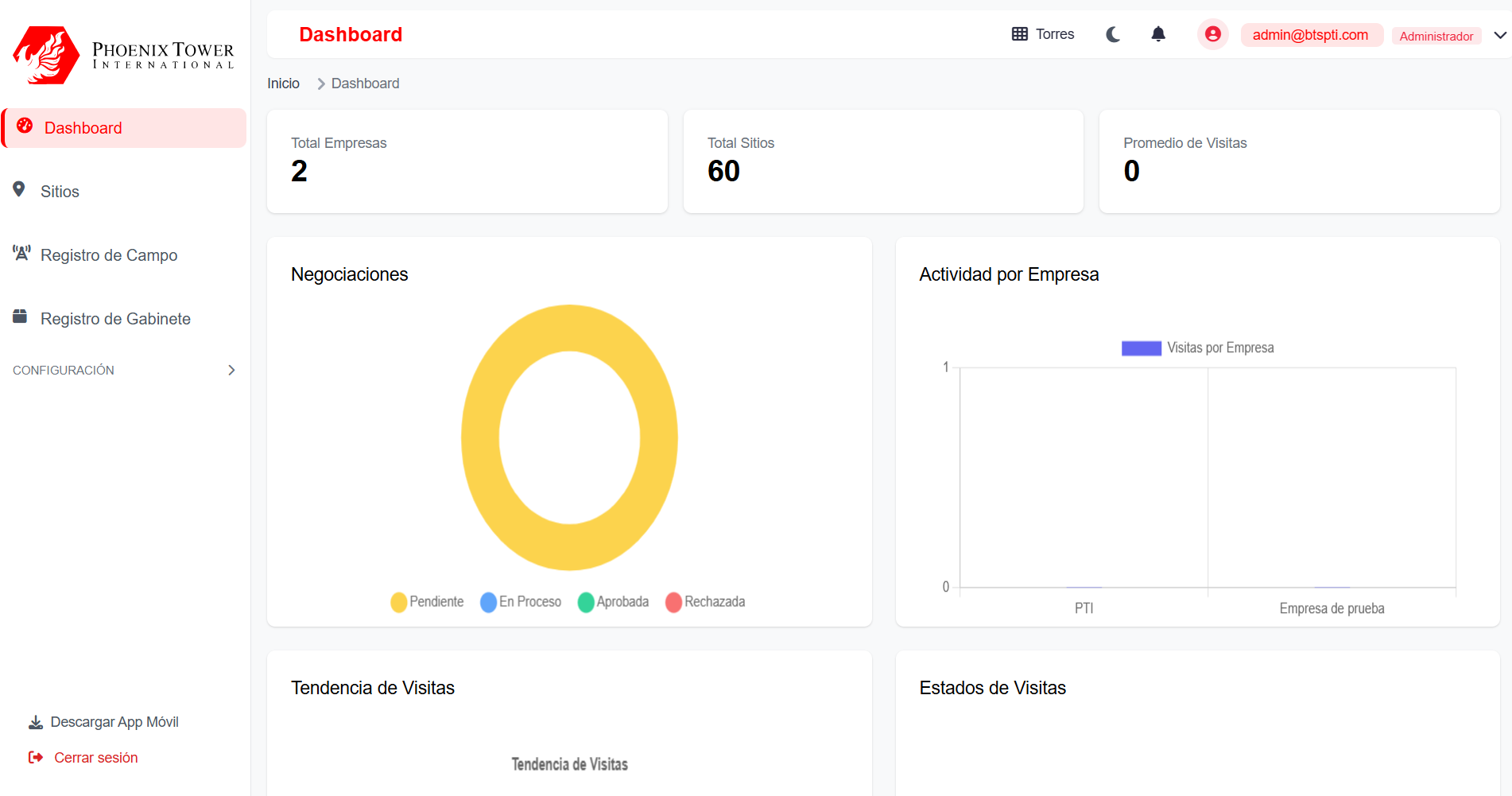Click the Torres grid icon in the header
1512x796 pixels.
coord(1019,33)
